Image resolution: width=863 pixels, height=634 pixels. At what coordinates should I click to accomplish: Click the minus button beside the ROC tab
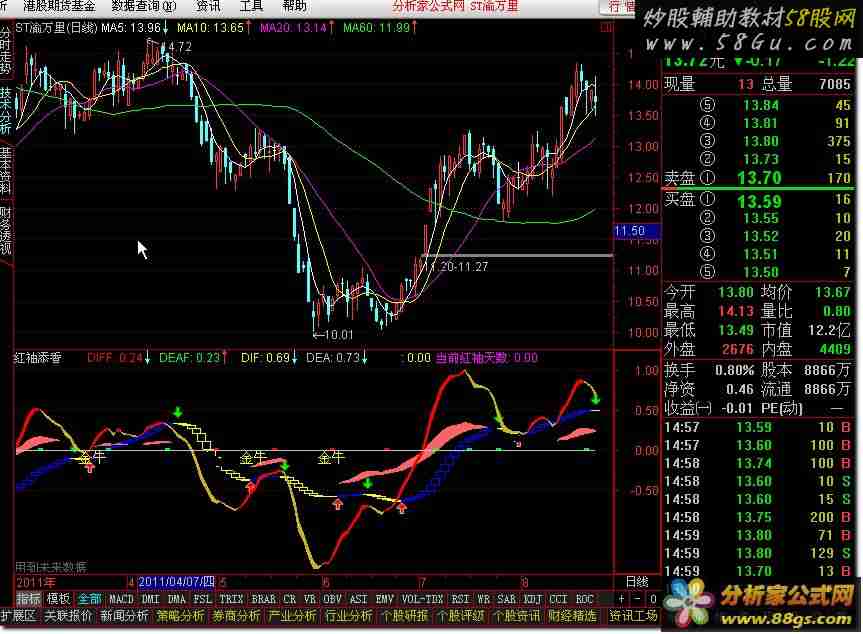pos(637,599)
